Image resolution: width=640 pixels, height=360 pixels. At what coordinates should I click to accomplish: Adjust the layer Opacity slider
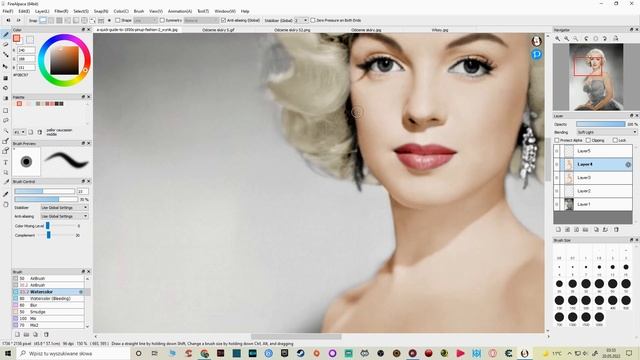(x=600, y=124)
